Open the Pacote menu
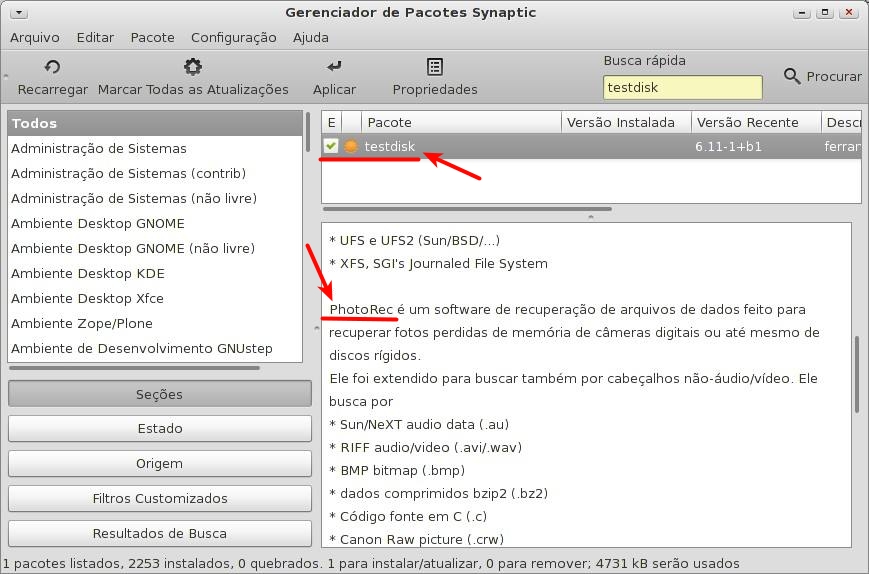This screenshot has width=869, height=574. (152, 38)
